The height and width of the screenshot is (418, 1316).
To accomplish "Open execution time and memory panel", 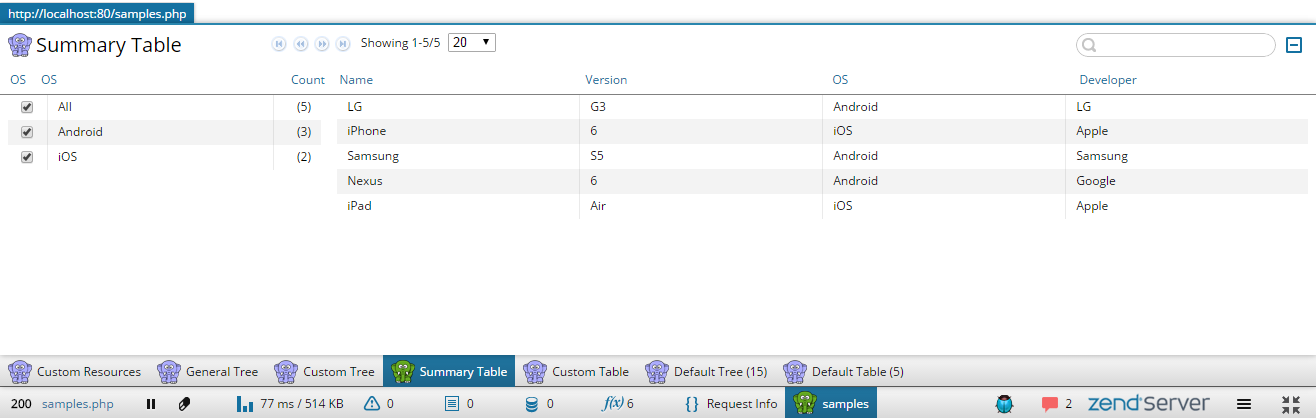I will [x=290, y=404].
